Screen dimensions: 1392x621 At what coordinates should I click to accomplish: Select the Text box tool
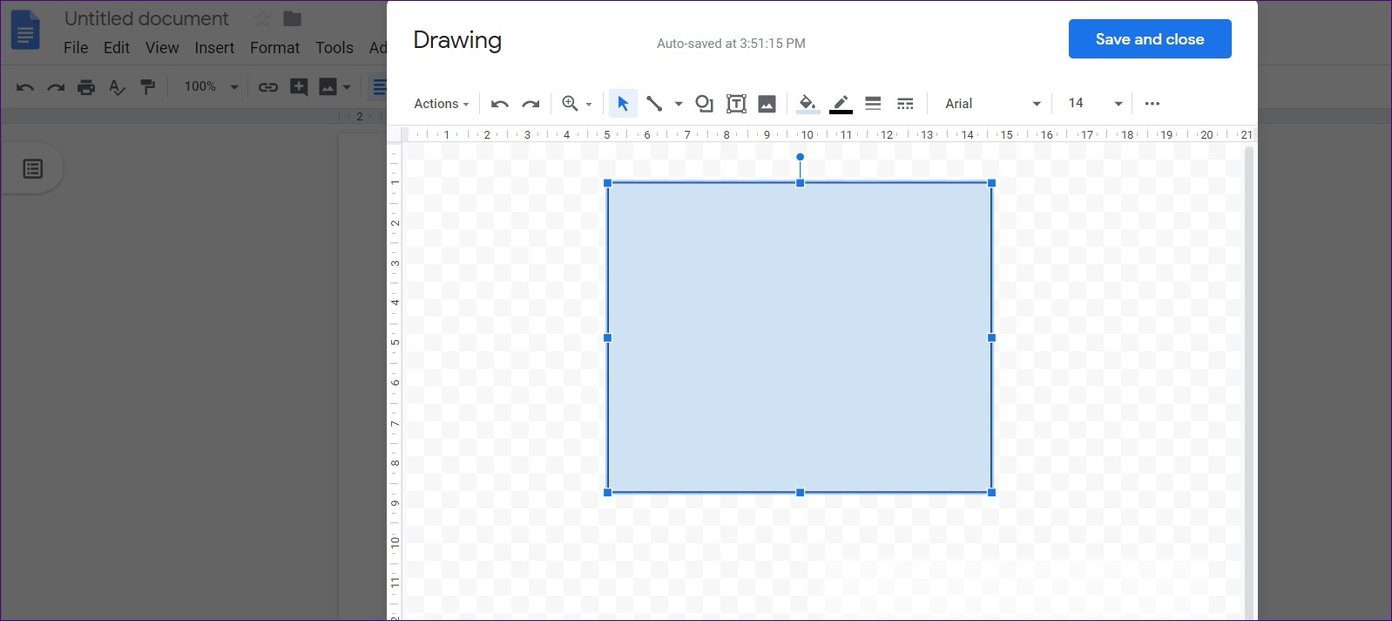[x=736, y=104]
